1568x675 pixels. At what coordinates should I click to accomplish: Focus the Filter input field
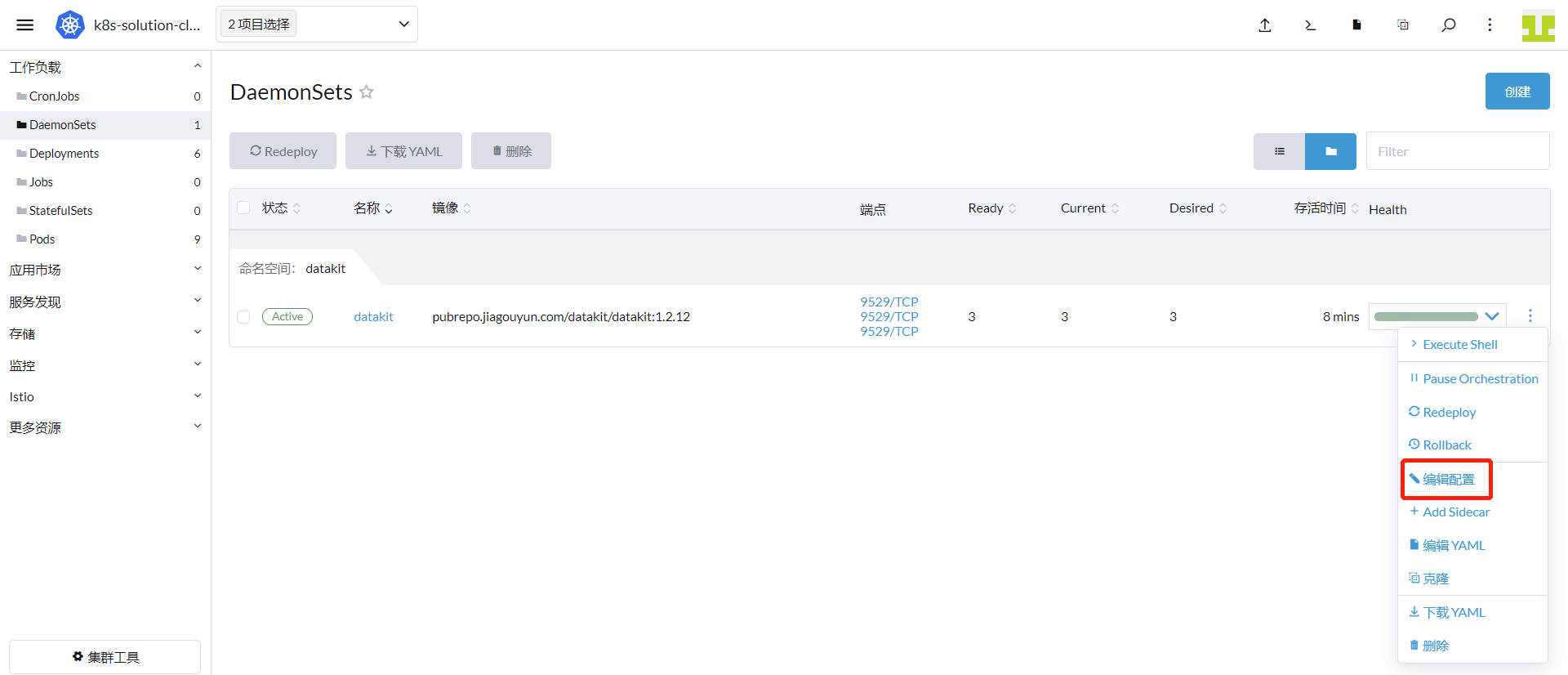pos(1458,151)
